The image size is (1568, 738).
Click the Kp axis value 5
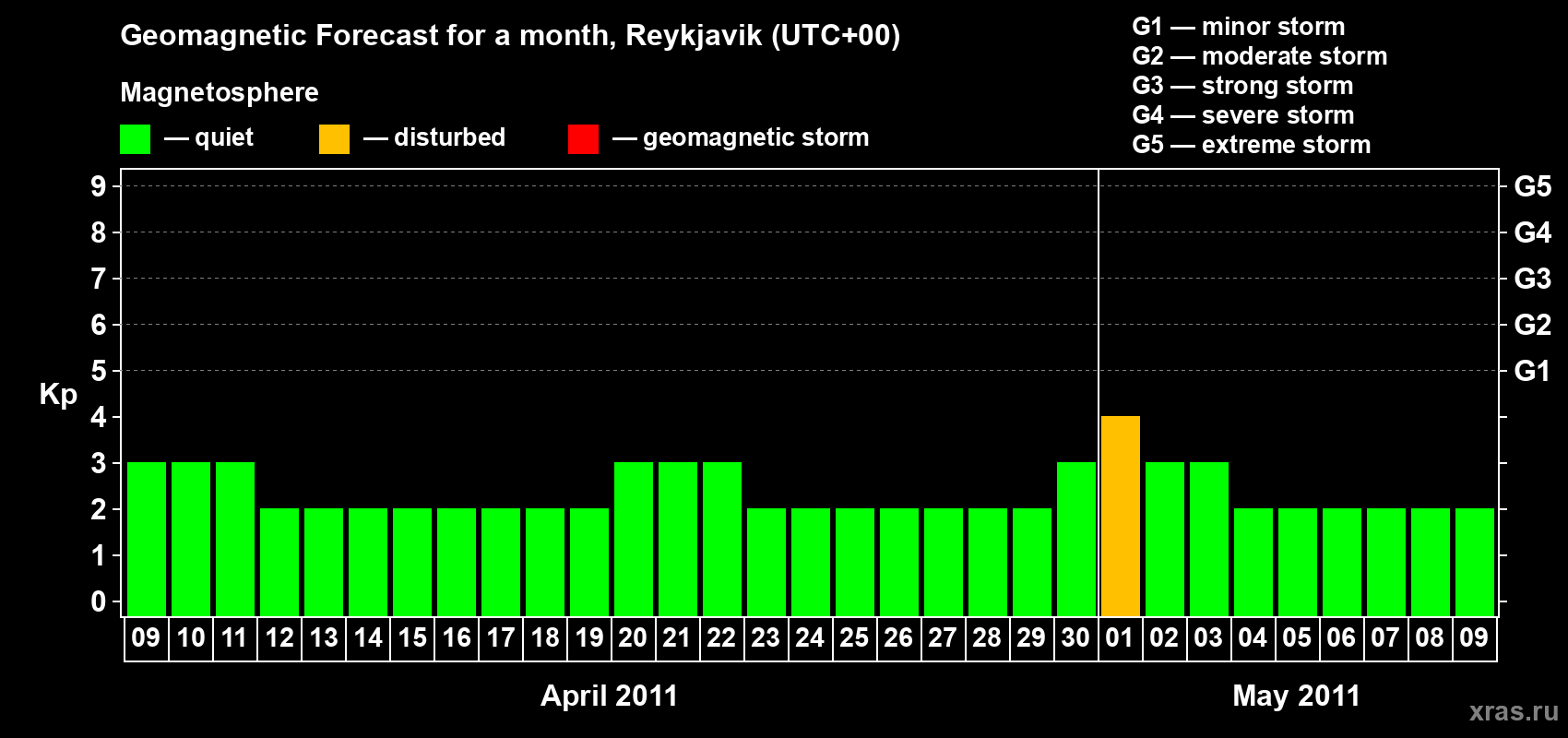[99, 371]
